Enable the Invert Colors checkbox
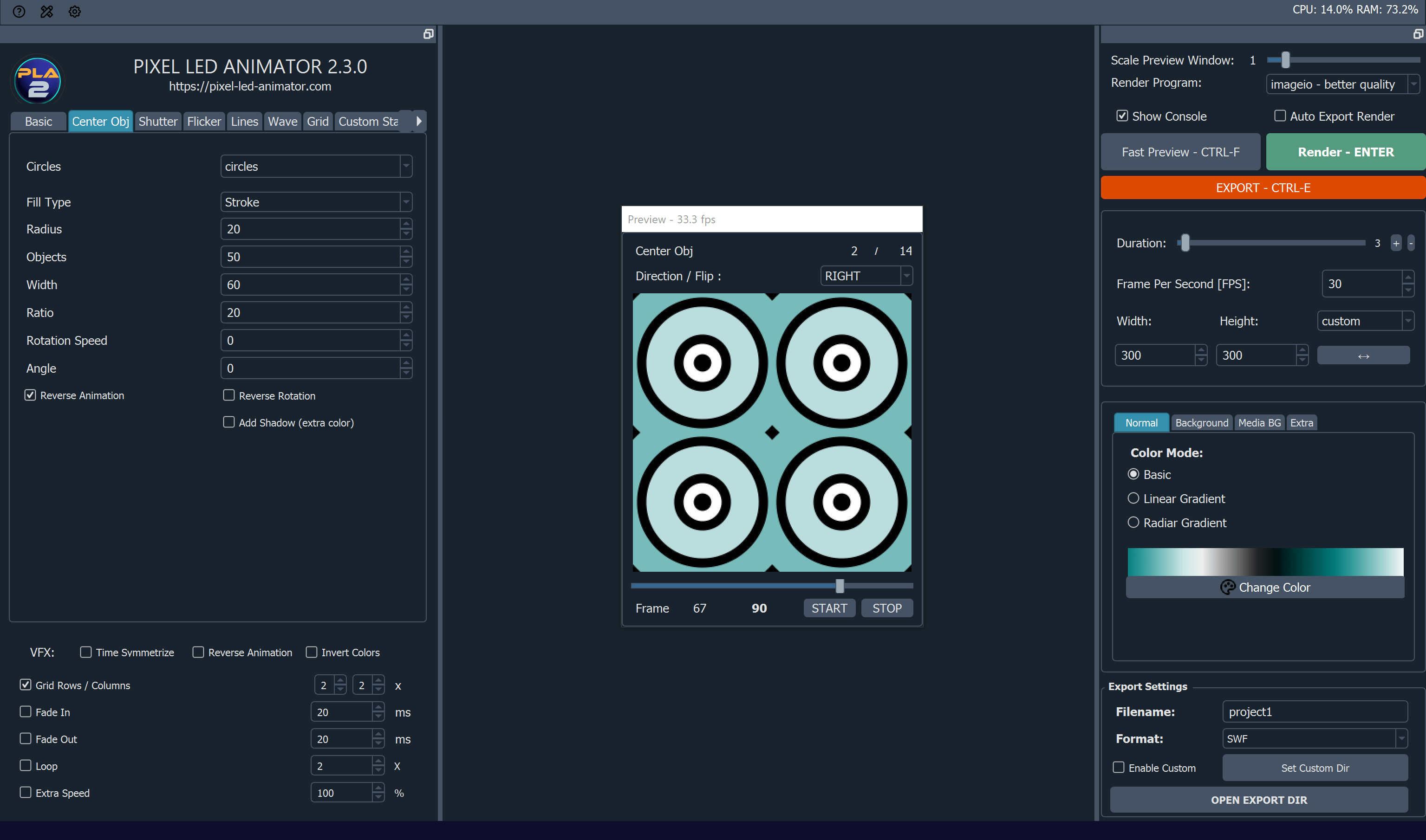Image resolution: width=1426 pixels, height=840 pixels. pos(312,652)
